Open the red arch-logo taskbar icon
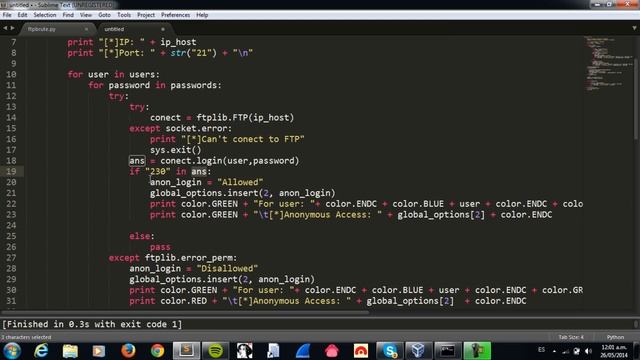Viewport: 640px width, 360px height. click(x=361, y=351)
